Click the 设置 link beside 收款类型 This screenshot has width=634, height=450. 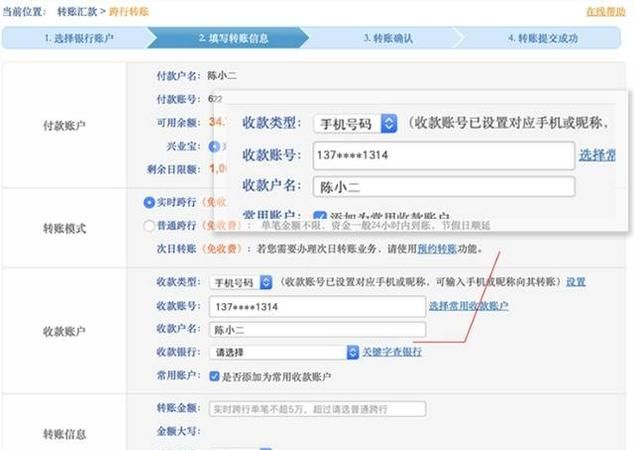pyautogui.click(x=575, y=282)
